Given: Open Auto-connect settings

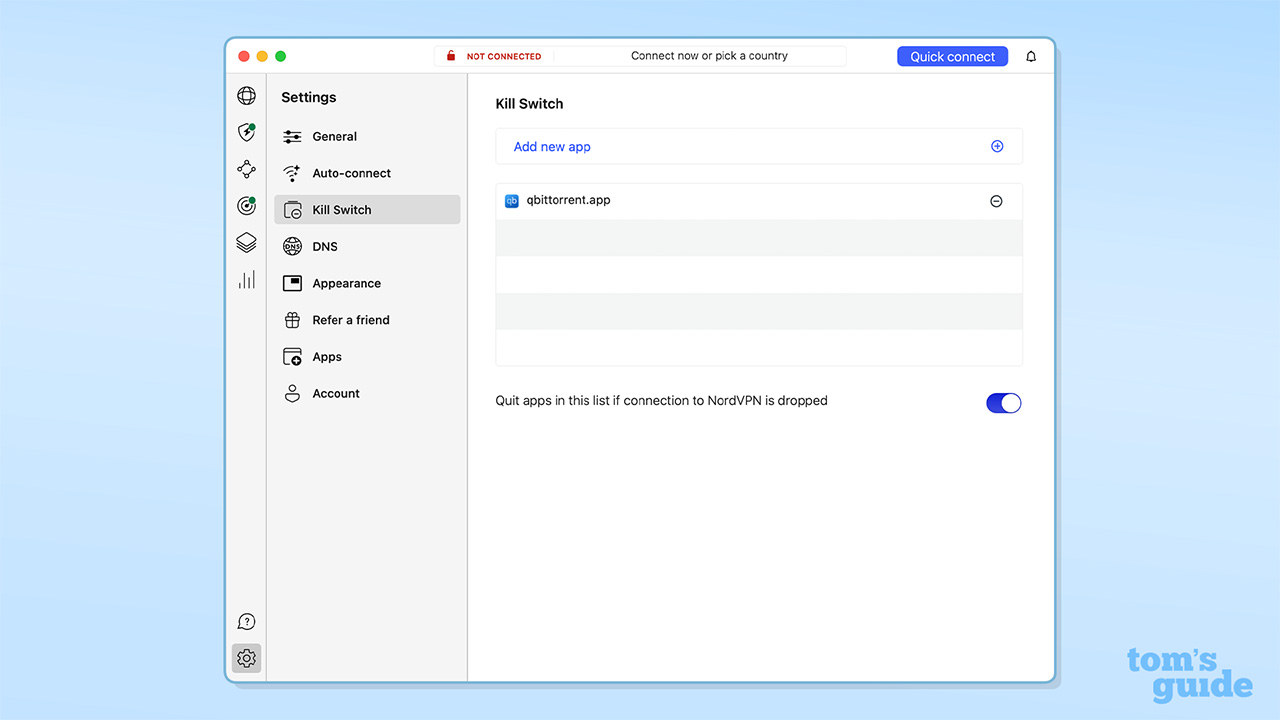Looking at the screenshot, I should tap(367, 173).
